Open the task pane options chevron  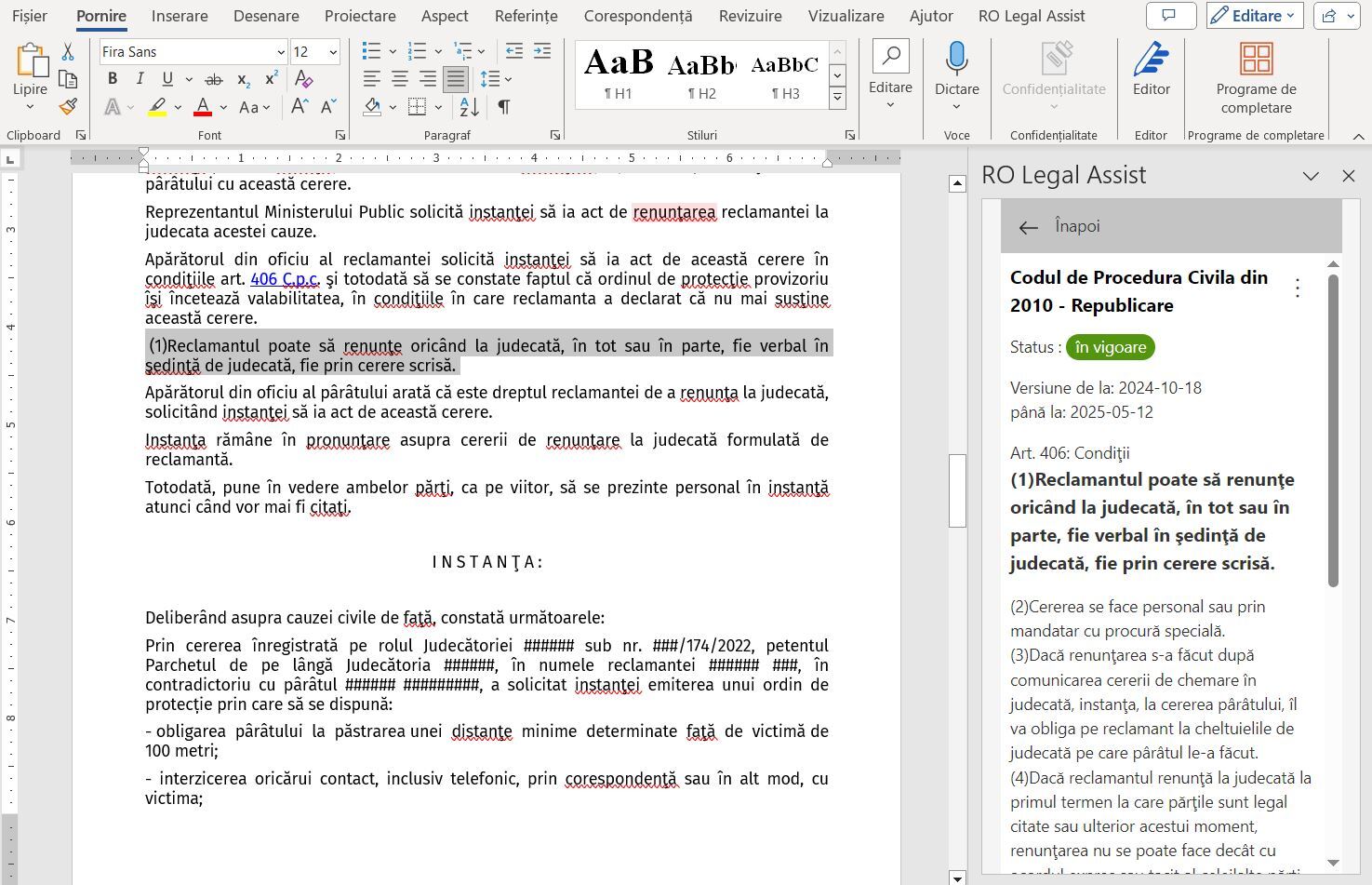1311,176
